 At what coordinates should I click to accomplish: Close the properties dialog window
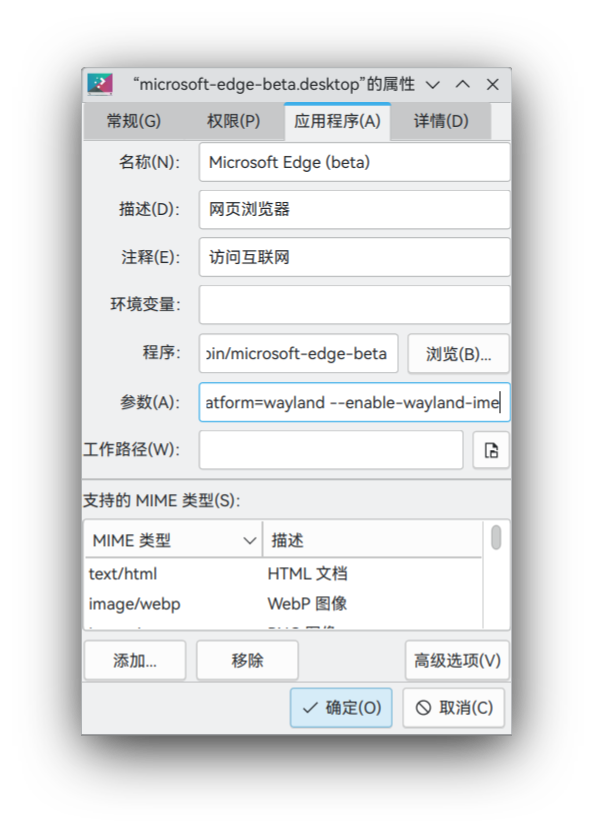coord(493,84)
